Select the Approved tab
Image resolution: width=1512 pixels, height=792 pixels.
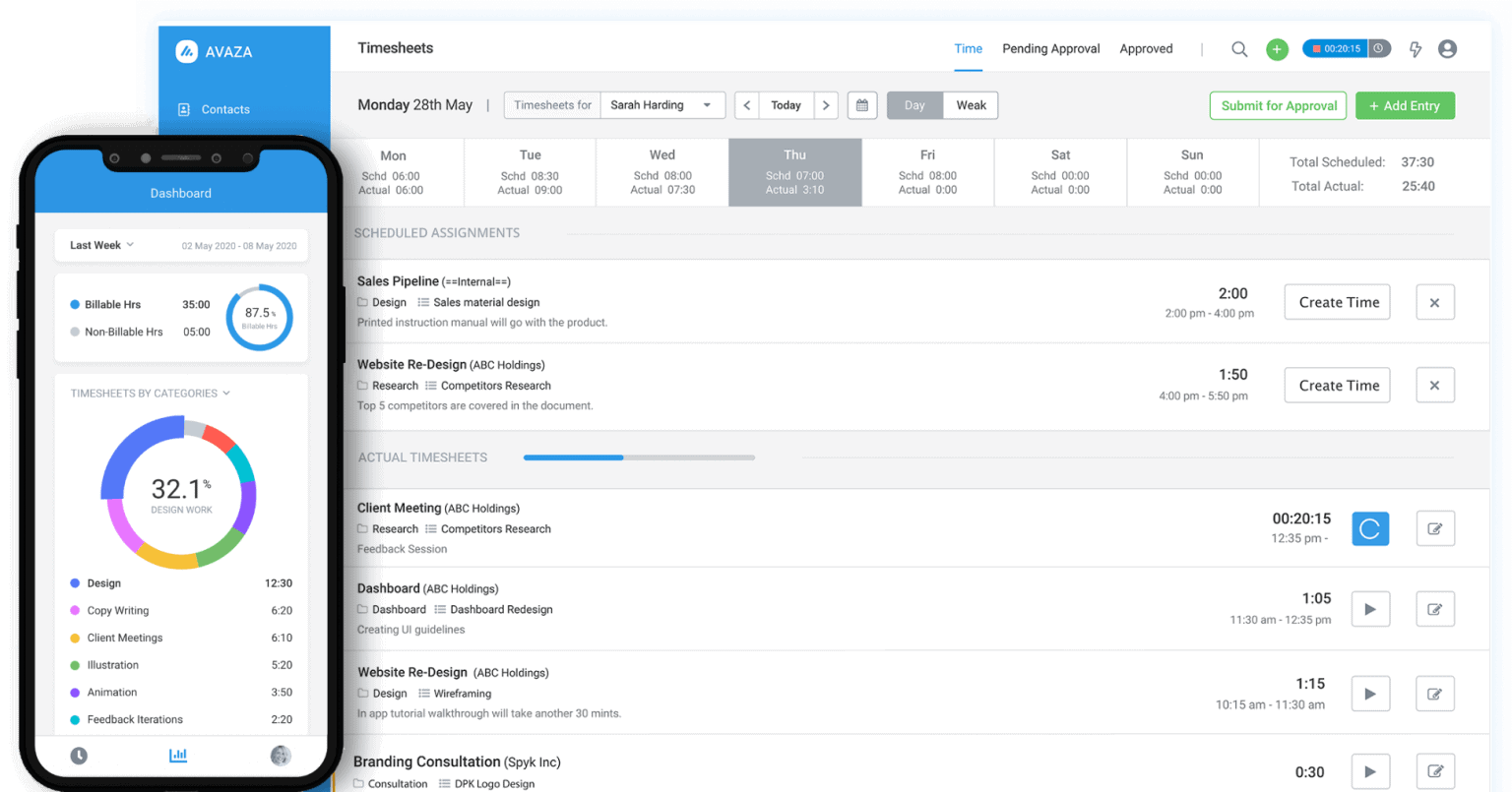[x=1146, y=49]
